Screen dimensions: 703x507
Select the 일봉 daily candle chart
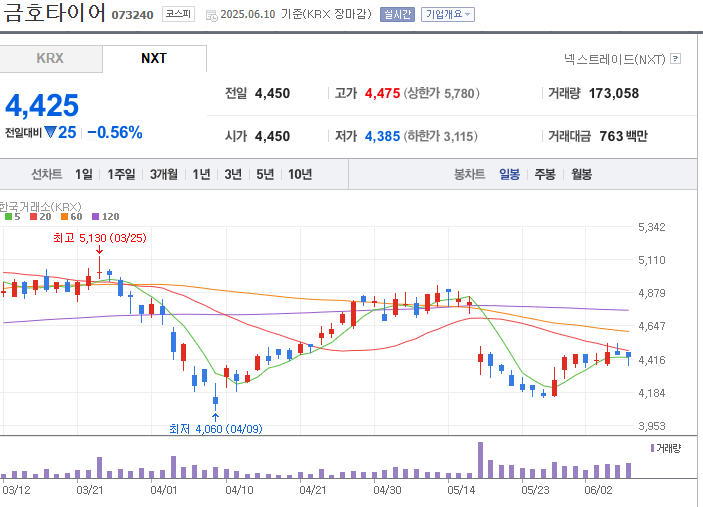tap(509, 174)
